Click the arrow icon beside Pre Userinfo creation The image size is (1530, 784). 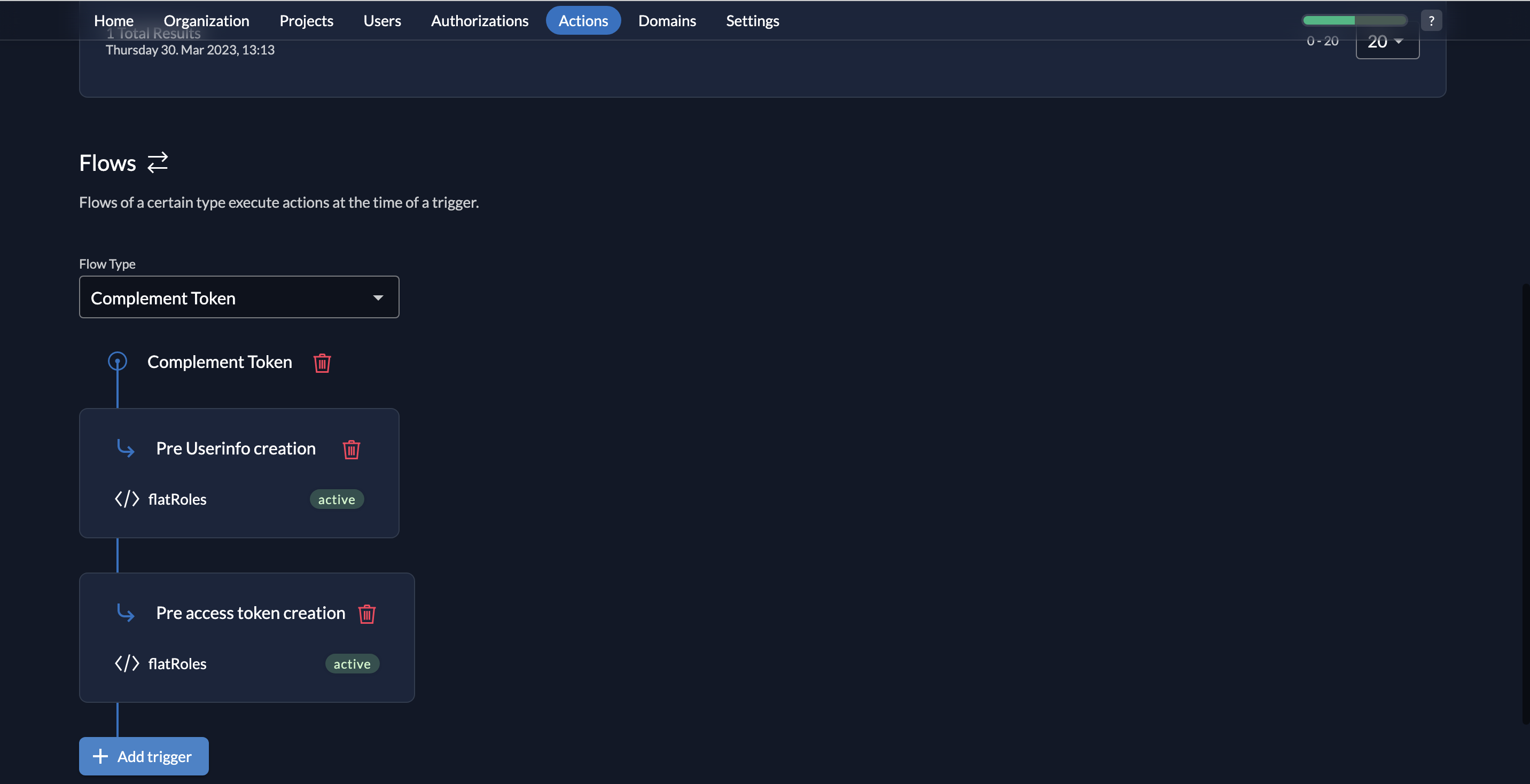tap(126, 449)
